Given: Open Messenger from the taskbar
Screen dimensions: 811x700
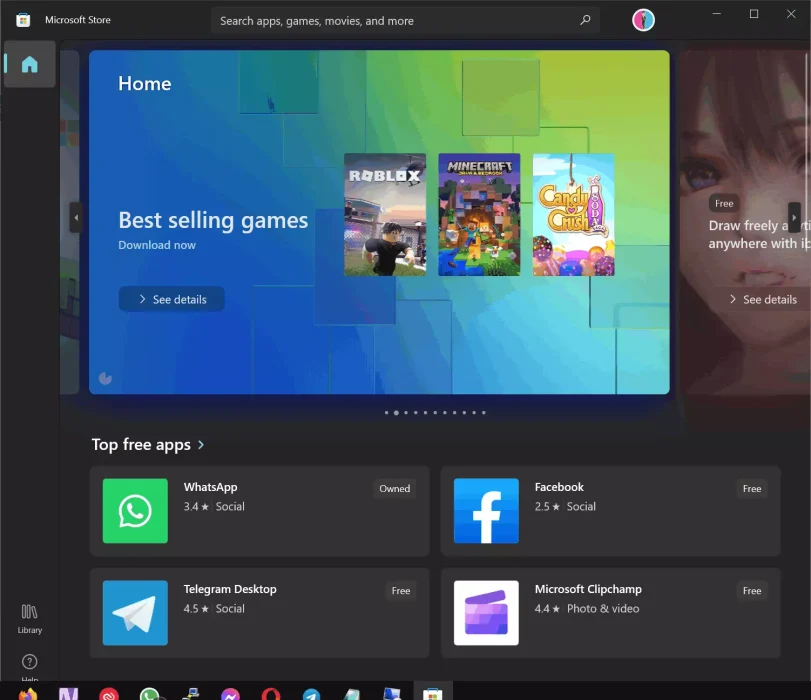Looking at the screenshot, I should click(x=231, y=693).
